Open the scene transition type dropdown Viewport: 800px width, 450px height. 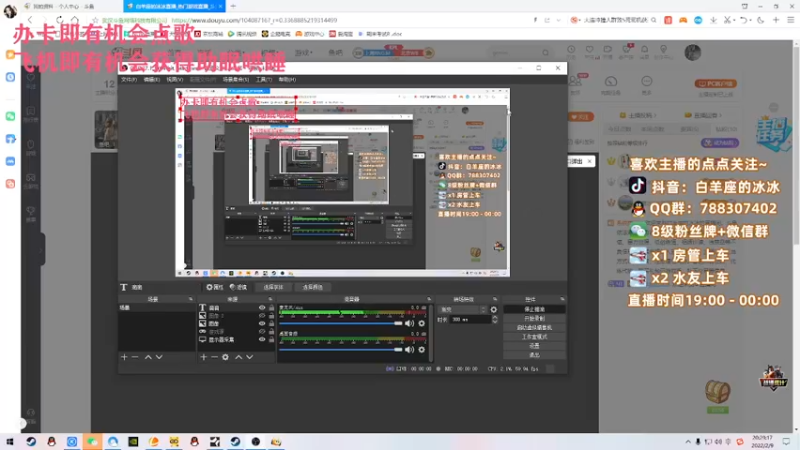point(463,310)
